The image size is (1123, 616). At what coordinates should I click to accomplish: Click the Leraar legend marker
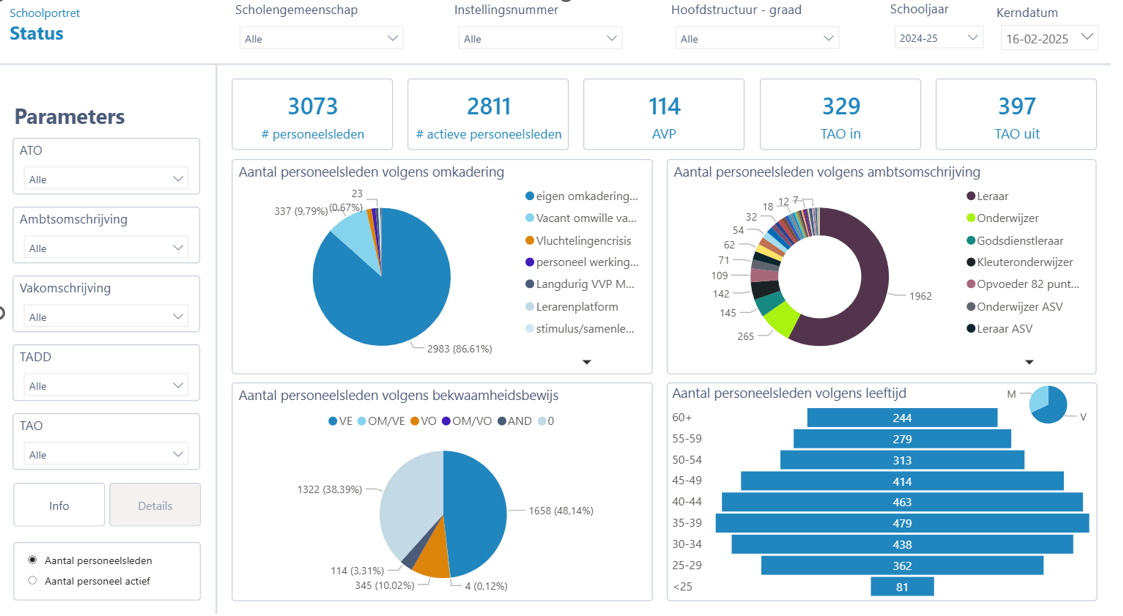[971, 197]
